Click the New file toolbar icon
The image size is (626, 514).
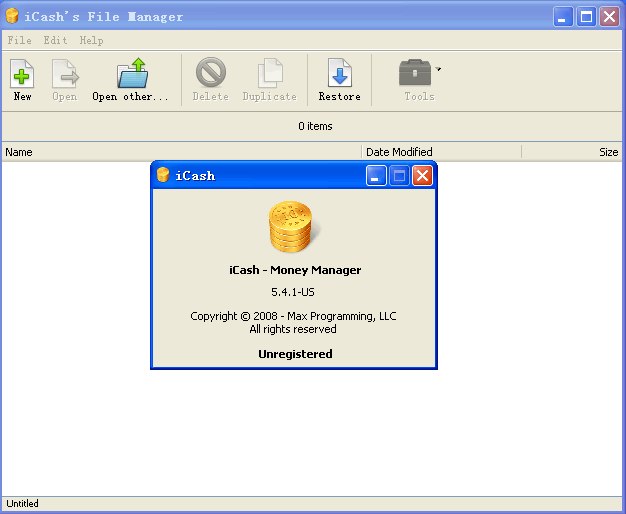point(22,73)
